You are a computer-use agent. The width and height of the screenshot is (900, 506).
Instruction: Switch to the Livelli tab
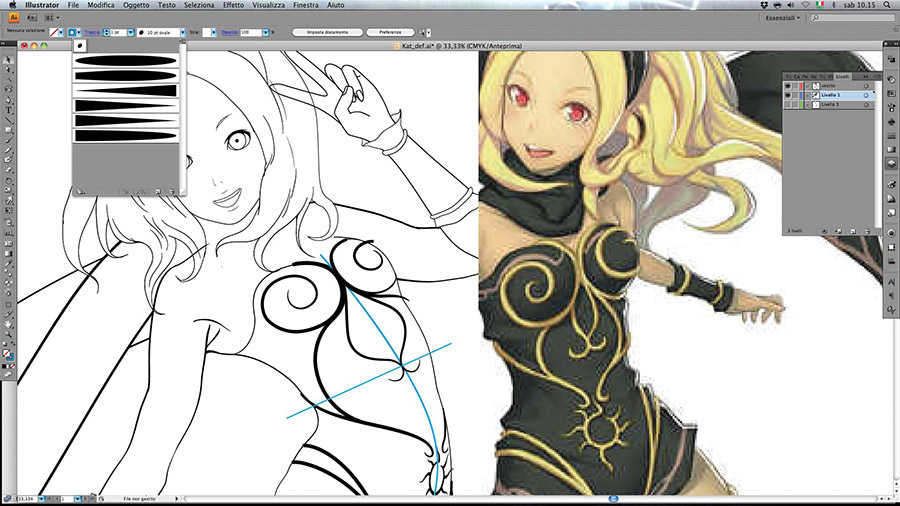[x=842, y=77]
